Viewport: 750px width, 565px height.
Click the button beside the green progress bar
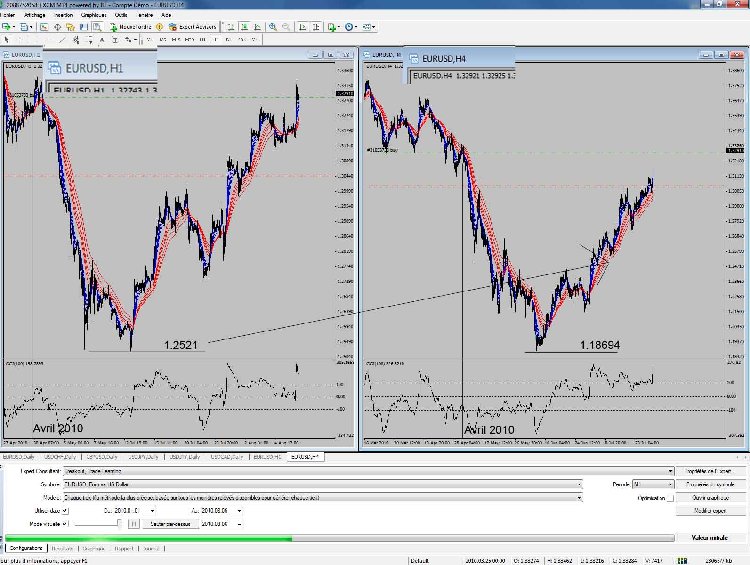710,538
